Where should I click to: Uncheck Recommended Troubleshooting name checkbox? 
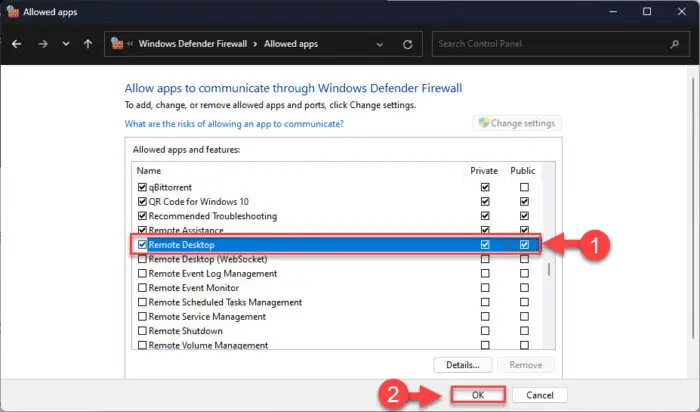[142, 216]
